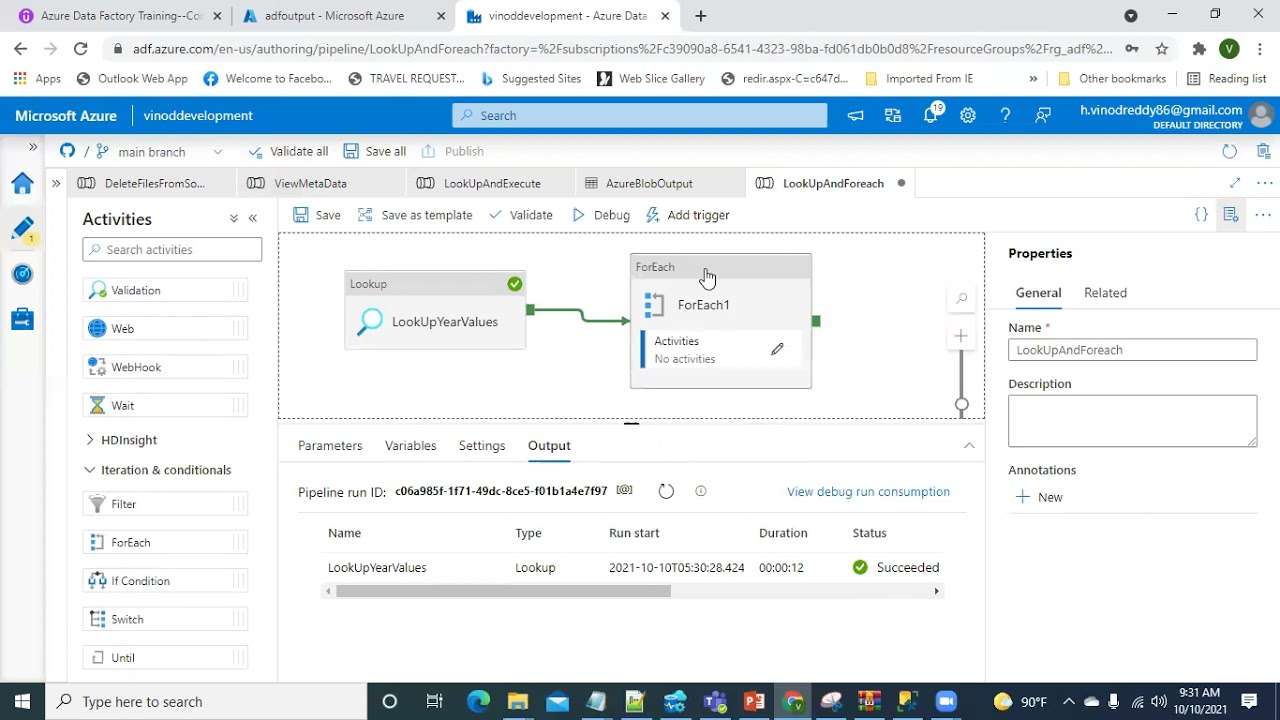Select the ForEach activity in list
This screenshot has height=720, width=1280.
pyautogui.click(x=165, y=542)
